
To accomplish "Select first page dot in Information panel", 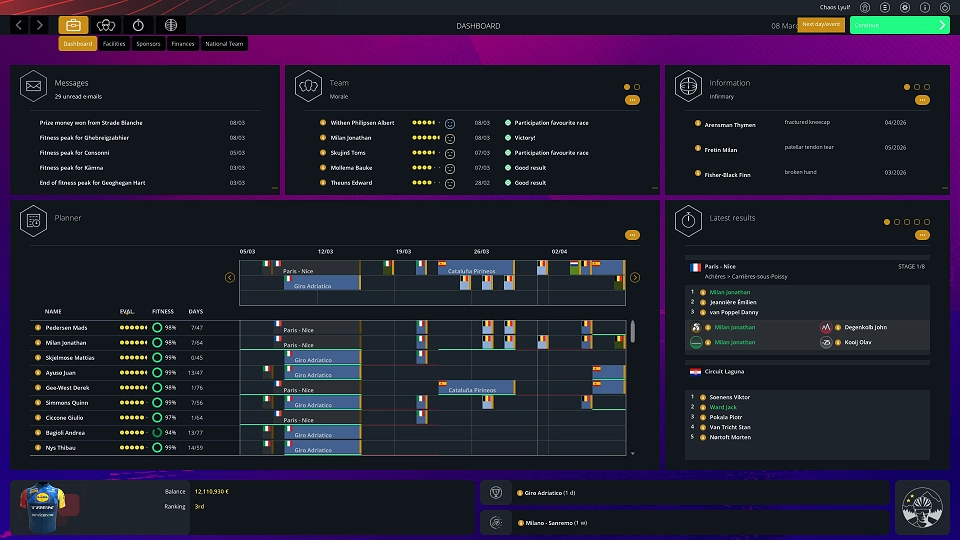I will coord(907,87).
